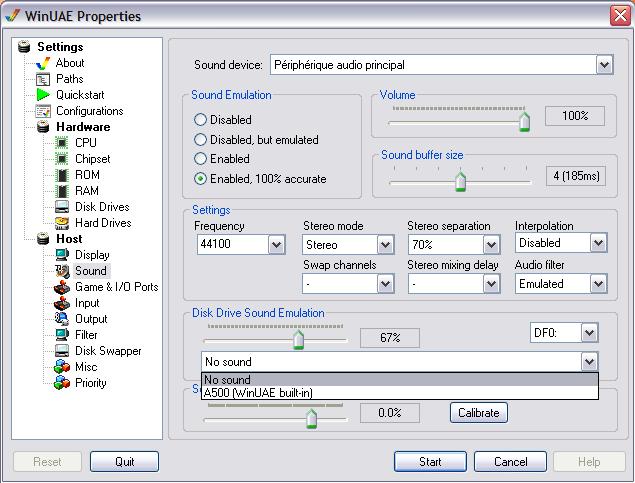Open the Stereo separation 70% dropdown

491,245
